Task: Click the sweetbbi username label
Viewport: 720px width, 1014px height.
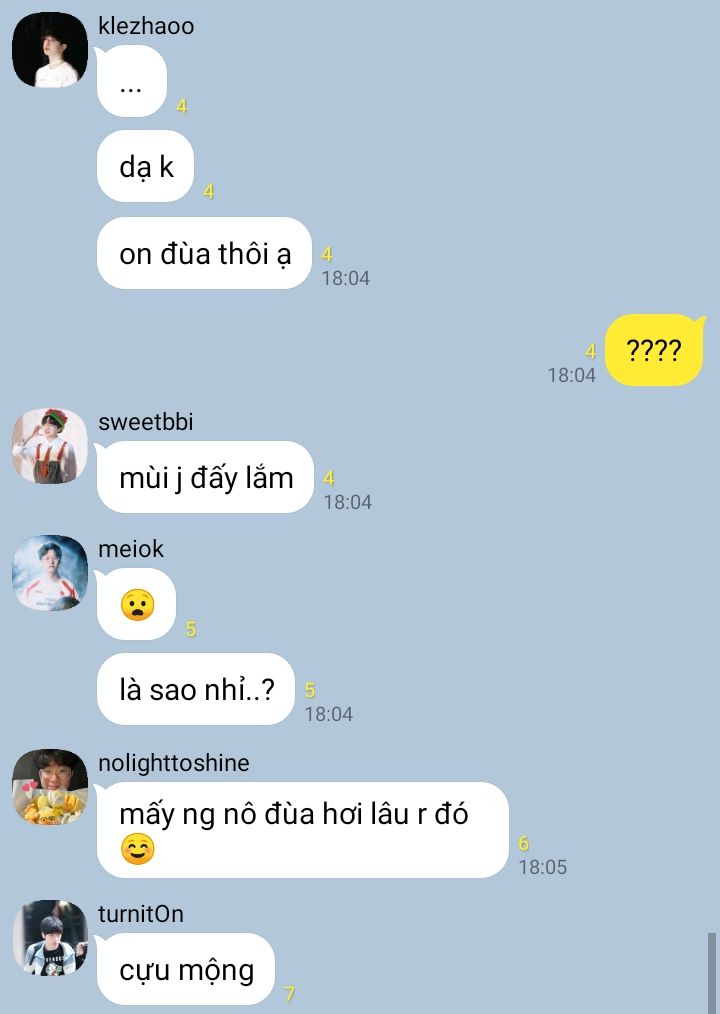Action: [146, 422]
